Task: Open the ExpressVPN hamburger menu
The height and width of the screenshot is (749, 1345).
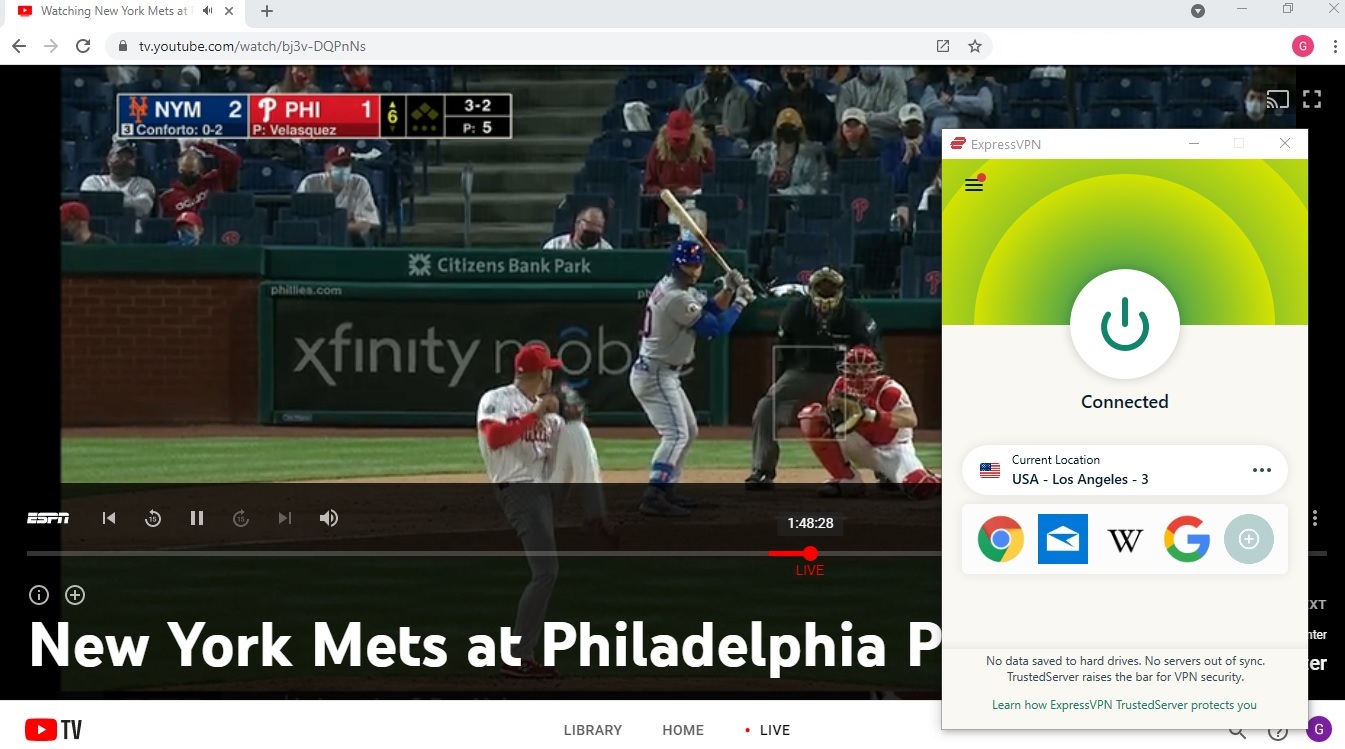Action: pyautogui.click(x=973, y=184)
